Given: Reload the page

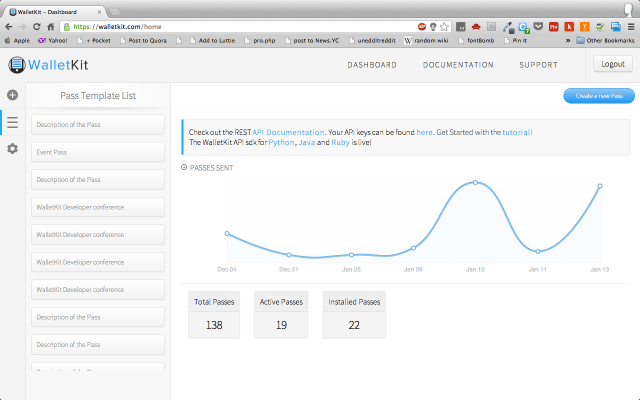Looking at the screenshot, I should point(36,27).
